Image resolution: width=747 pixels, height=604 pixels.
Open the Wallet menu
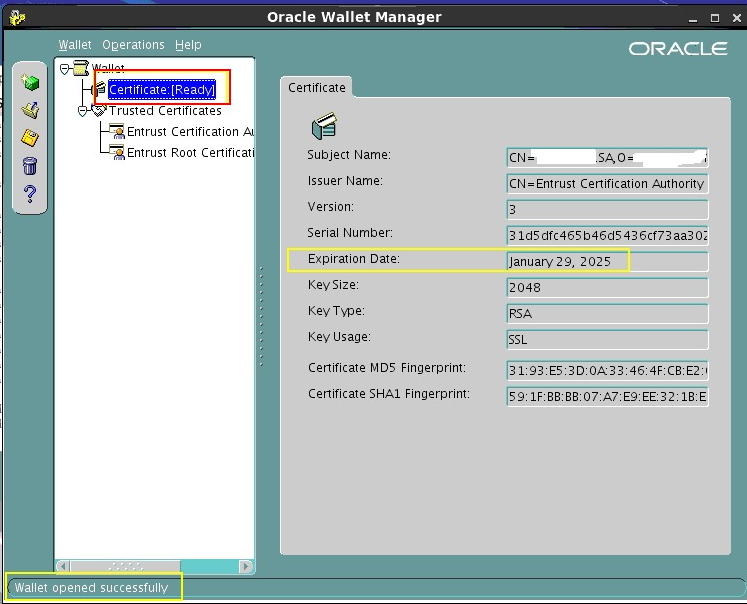coord(75,45)
